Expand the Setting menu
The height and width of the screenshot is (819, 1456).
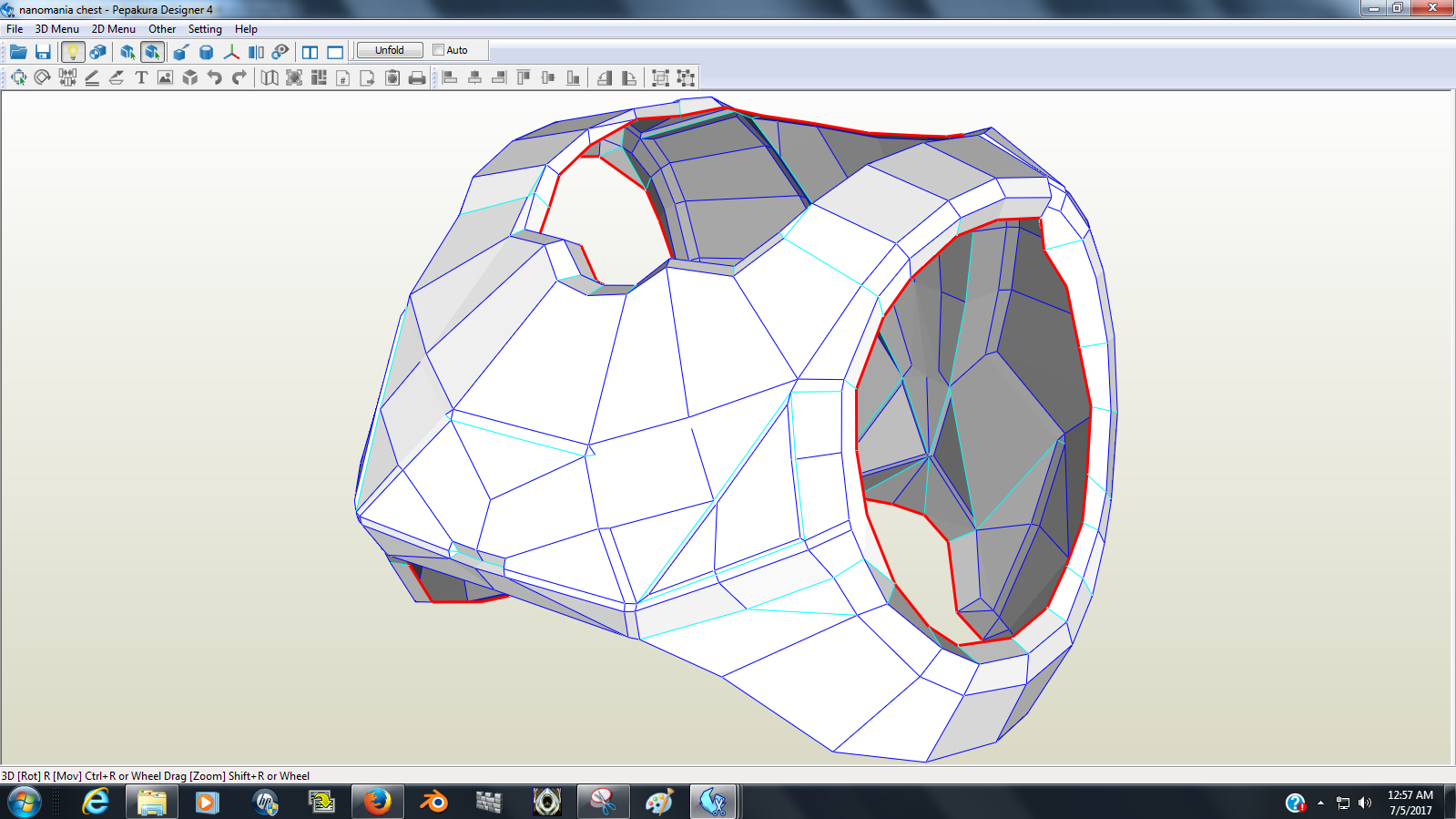pos(205,29)
